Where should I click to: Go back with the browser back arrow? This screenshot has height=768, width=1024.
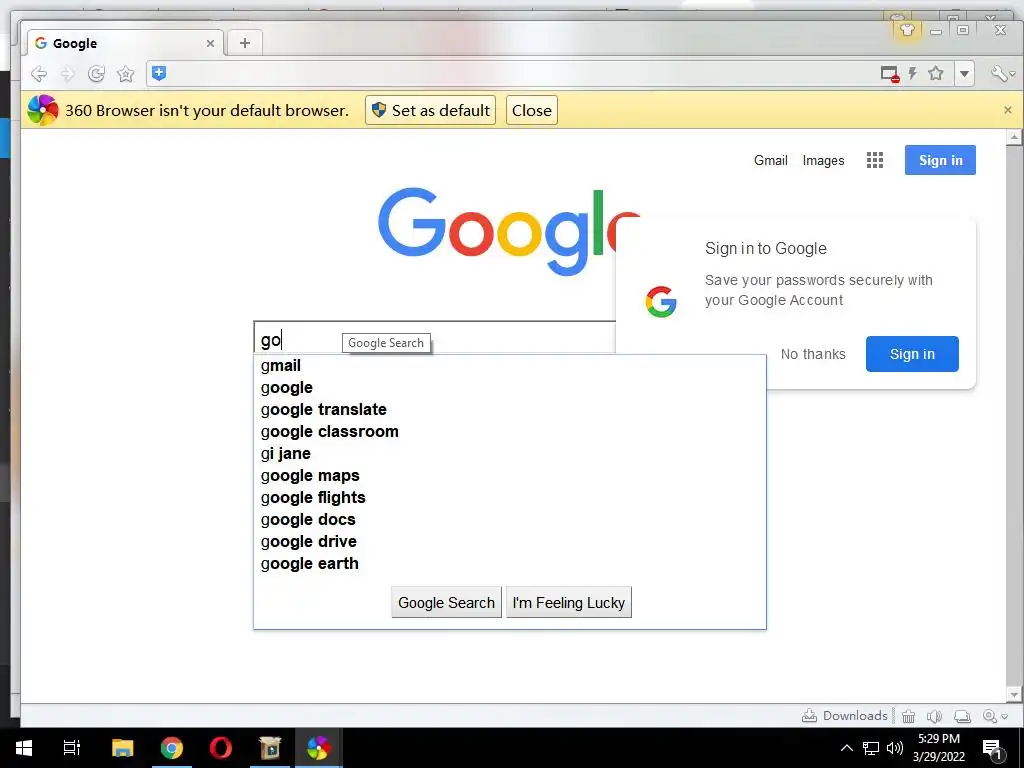39,74
